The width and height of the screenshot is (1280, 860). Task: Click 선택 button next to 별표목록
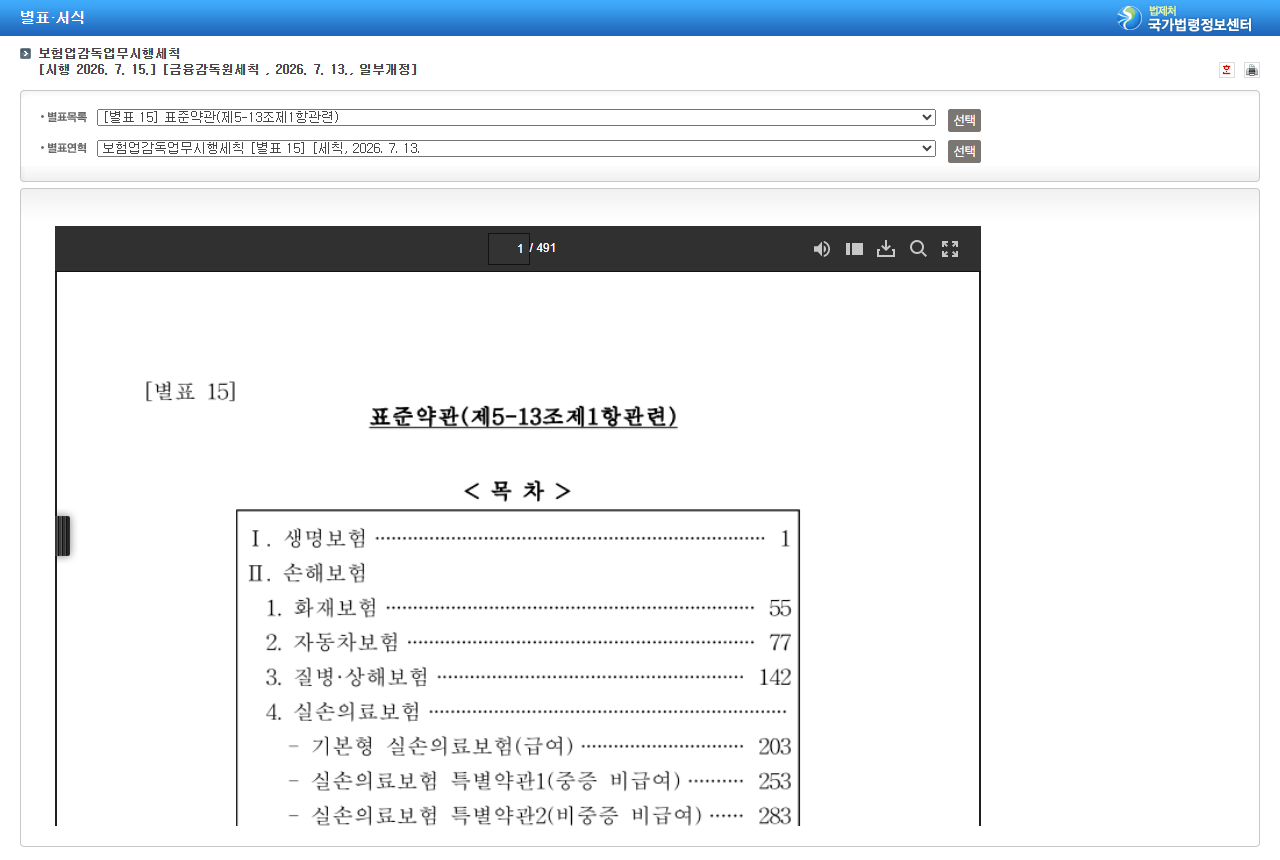(964, 120)
